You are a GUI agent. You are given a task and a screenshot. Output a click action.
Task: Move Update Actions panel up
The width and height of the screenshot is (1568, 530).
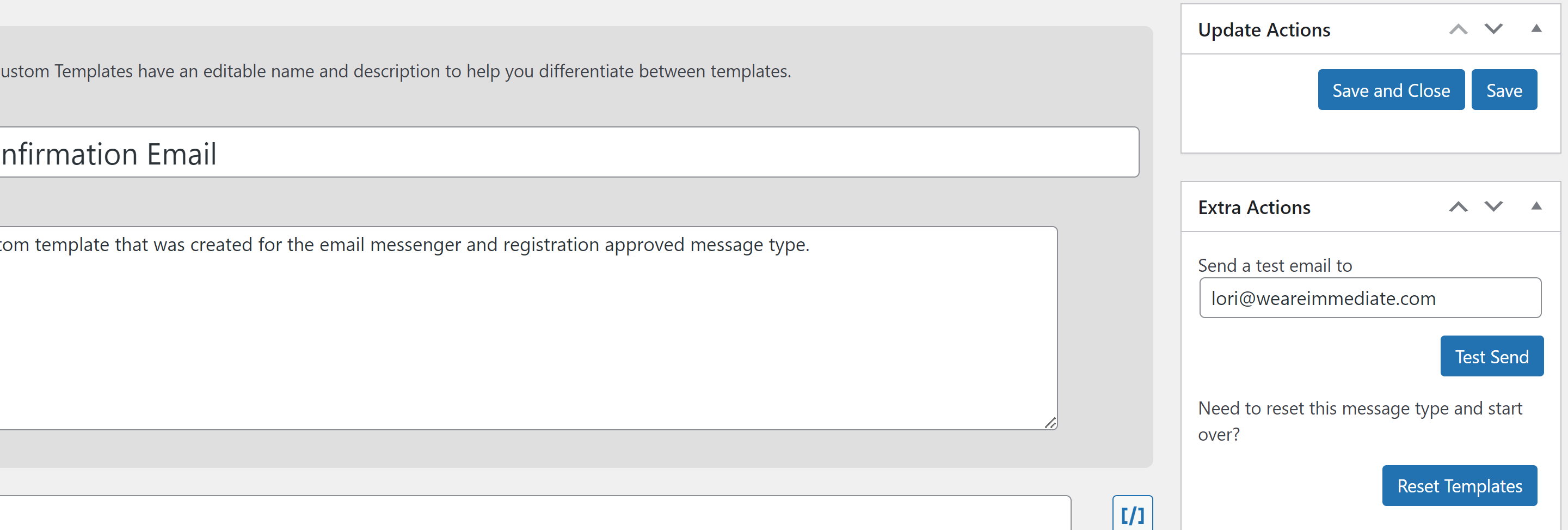(1458, 29)
